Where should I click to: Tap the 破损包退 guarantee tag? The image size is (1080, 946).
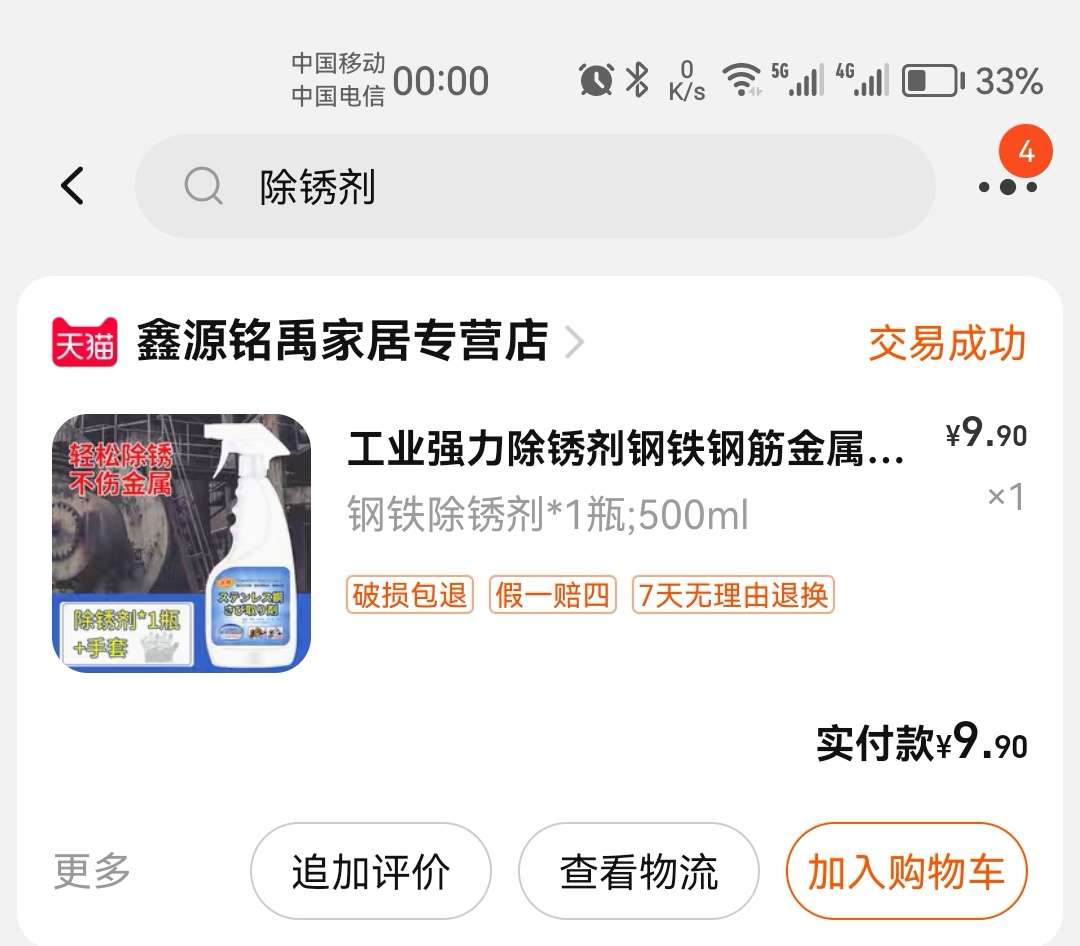pos(410,595)
